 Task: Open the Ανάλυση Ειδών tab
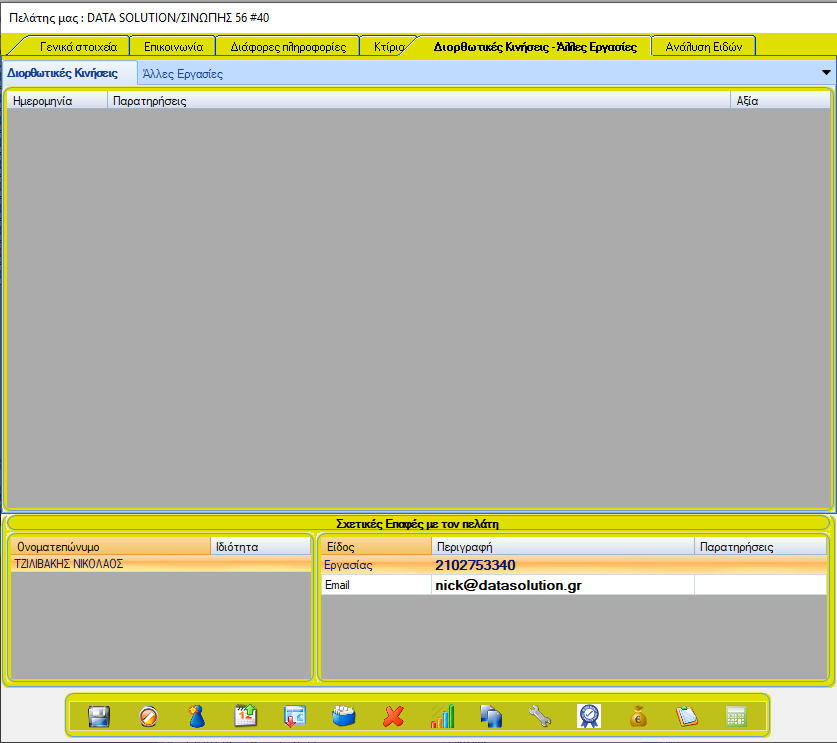(x=702, y=46)
